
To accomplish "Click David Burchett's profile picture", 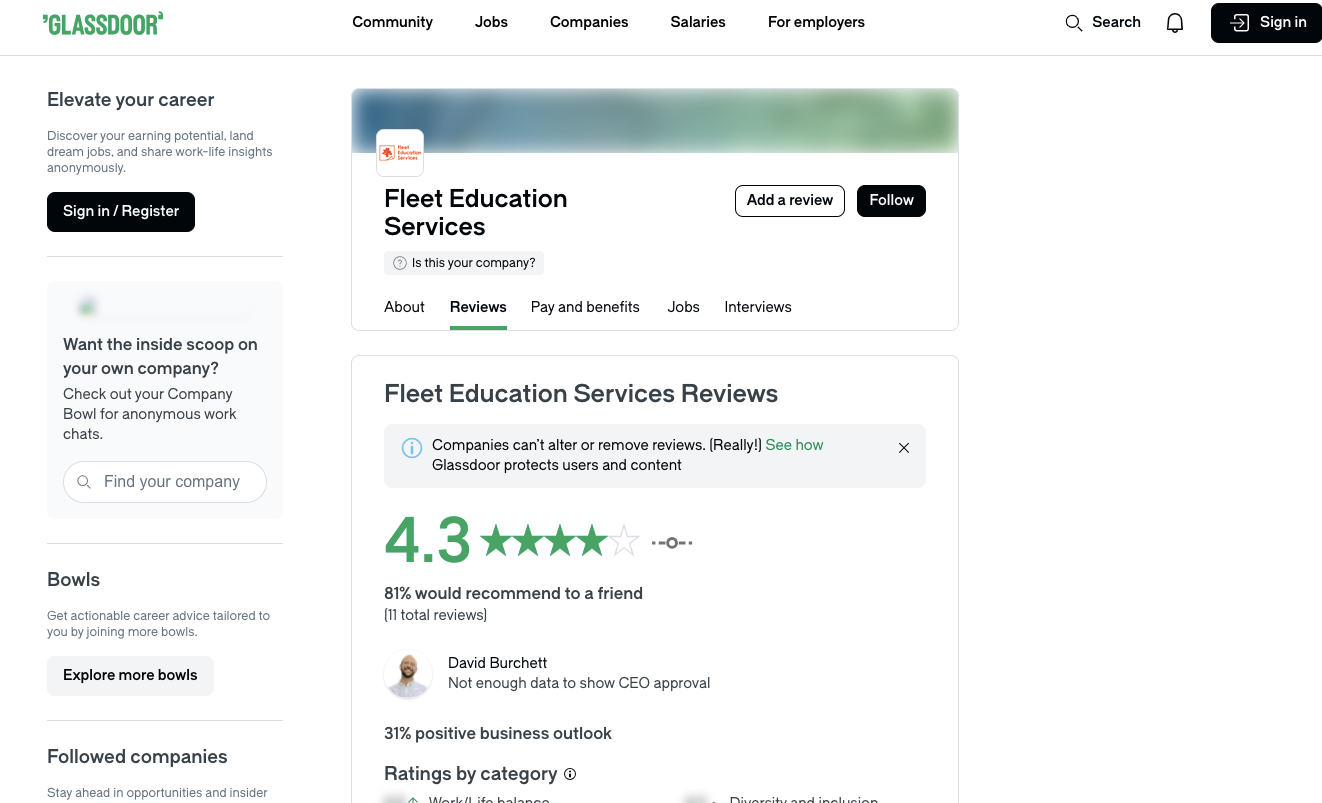I will [x=408, y=675].
